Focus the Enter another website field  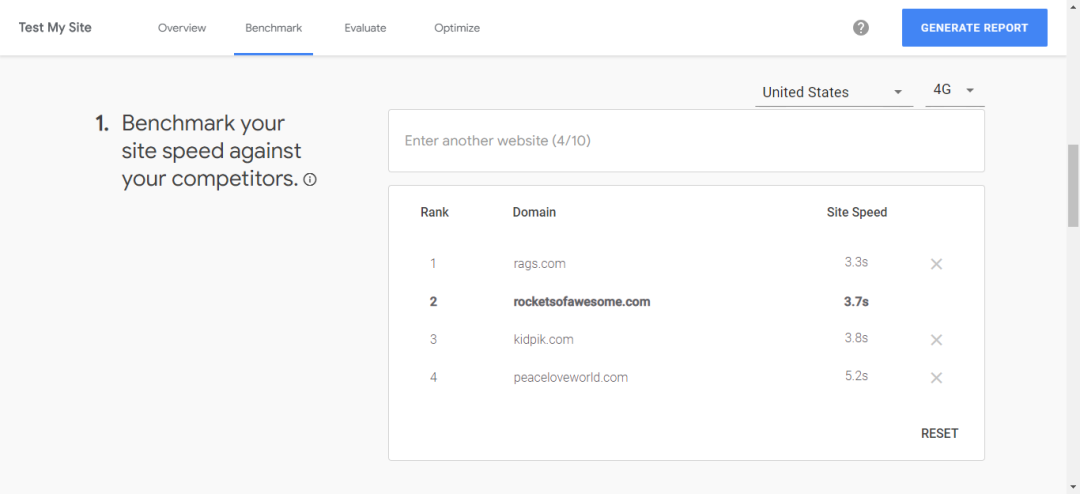point(686,141)
